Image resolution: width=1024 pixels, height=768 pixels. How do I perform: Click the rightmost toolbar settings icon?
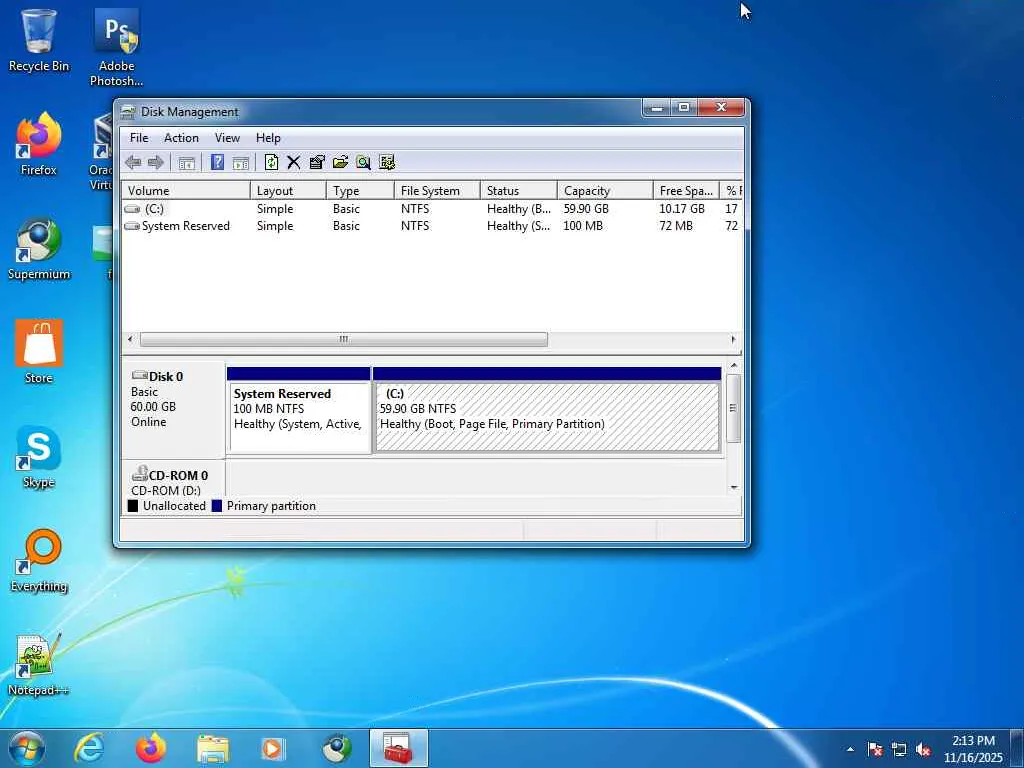[x=387, y=162]
